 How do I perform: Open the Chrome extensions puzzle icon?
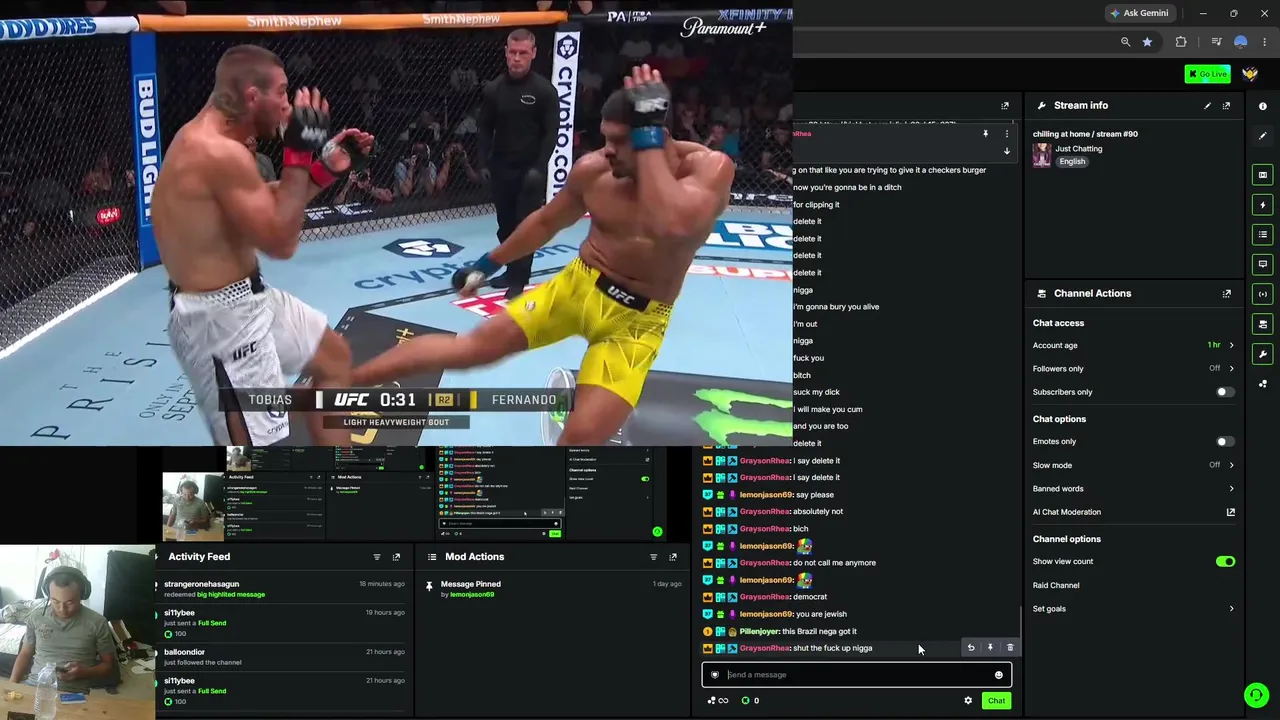pyautogui.click(x=1181, y=42)
